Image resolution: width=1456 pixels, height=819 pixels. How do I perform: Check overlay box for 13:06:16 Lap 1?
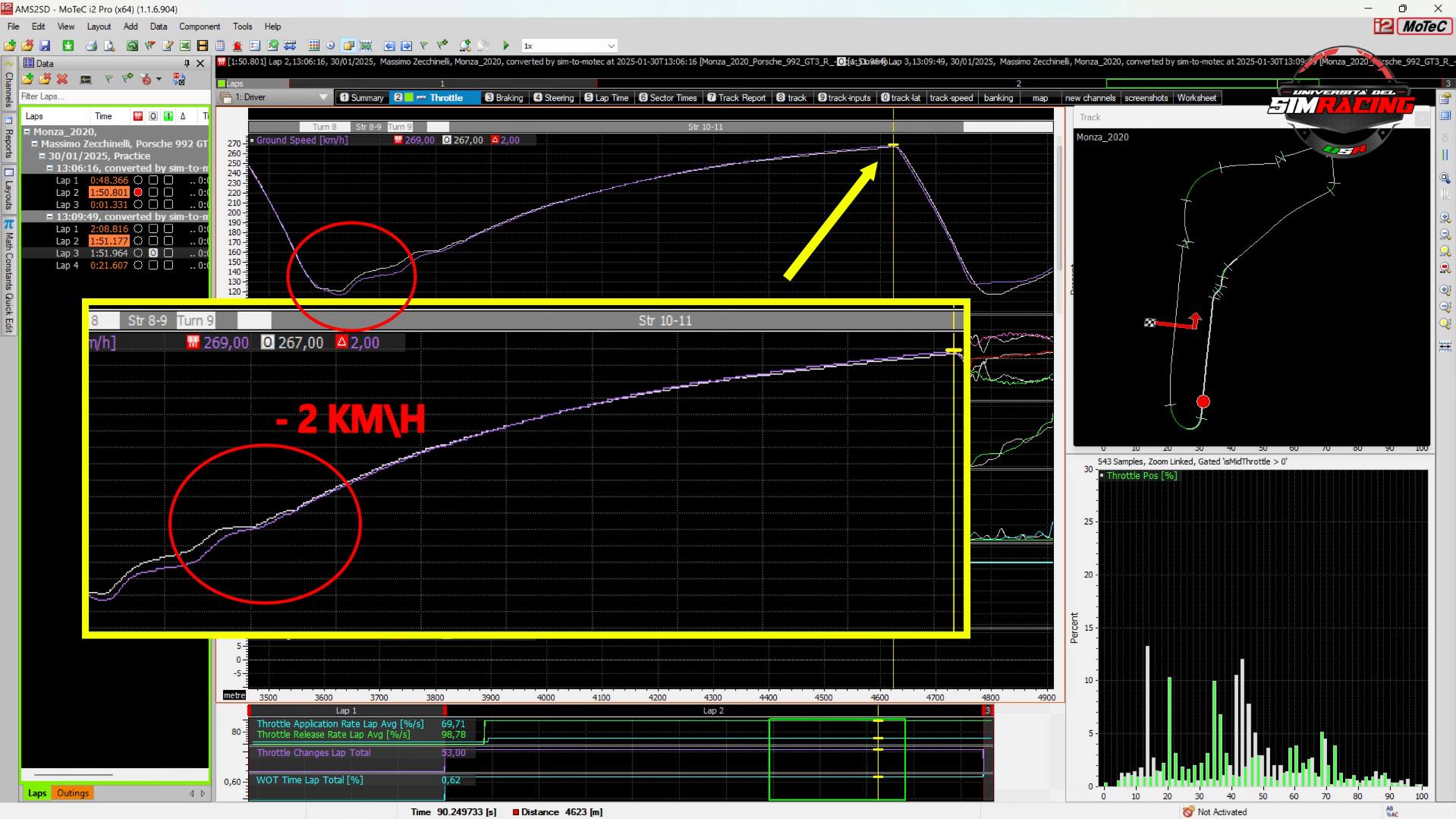[153, 181]
